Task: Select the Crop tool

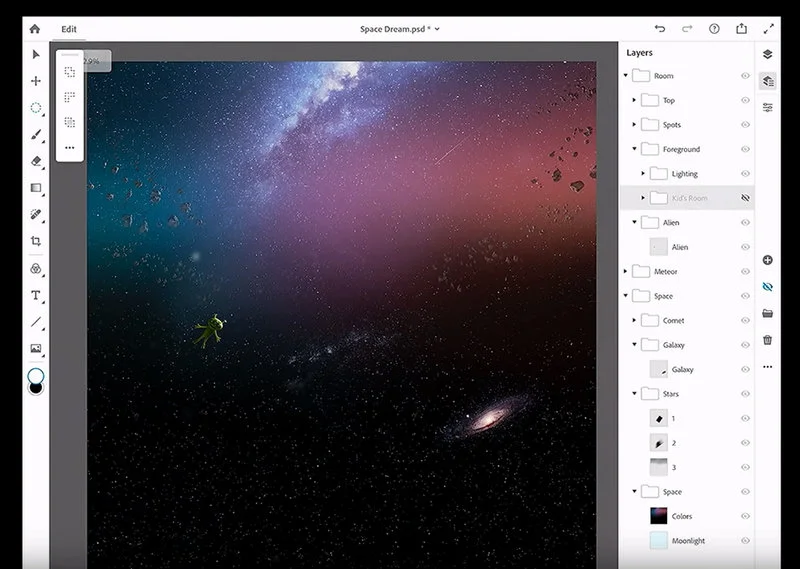Action: pos(36,241)
